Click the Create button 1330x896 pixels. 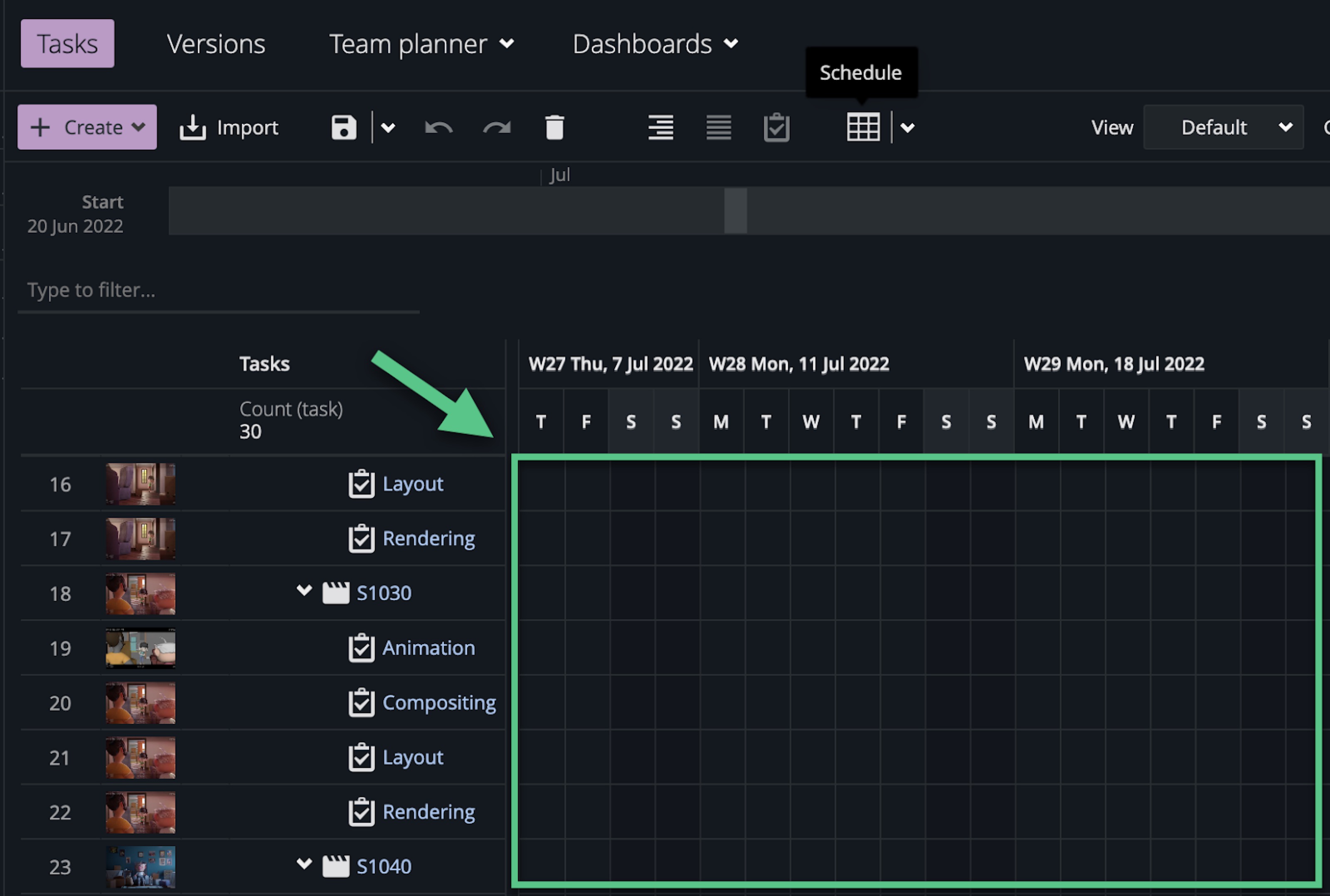87,127
